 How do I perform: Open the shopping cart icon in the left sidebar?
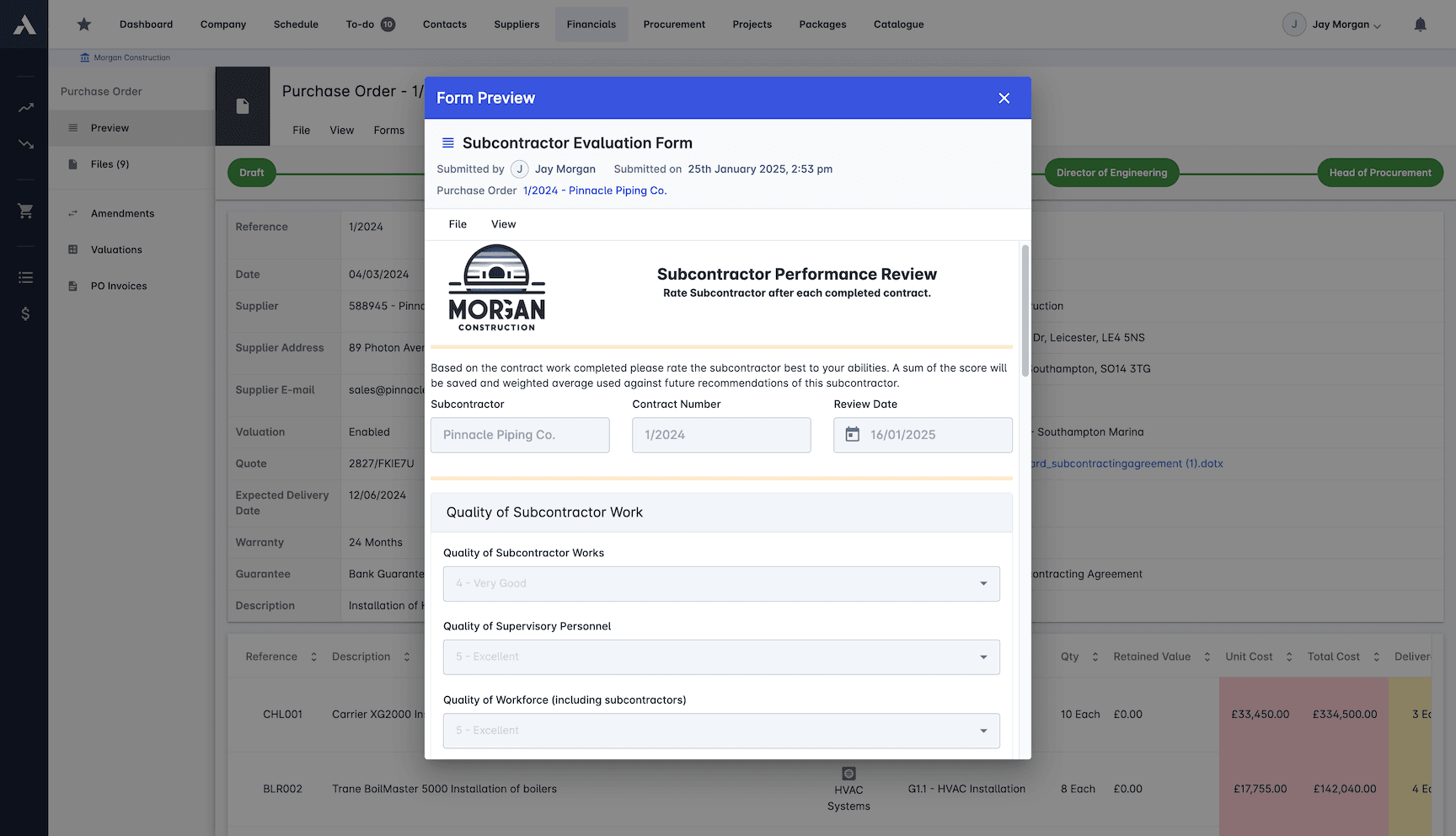pos(24,212)
